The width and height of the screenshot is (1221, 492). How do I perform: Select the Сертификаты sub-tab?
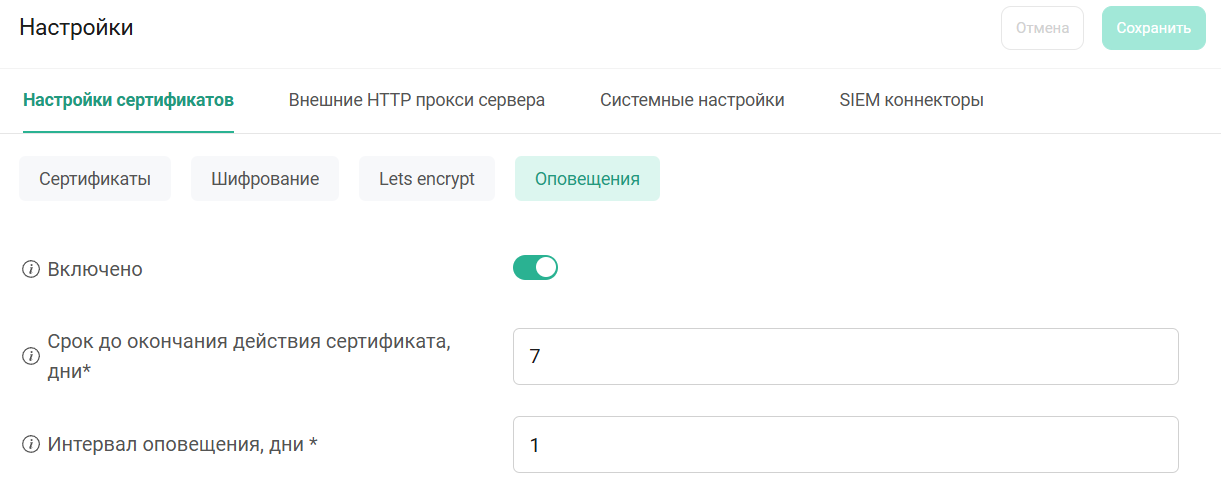(95, 179)
